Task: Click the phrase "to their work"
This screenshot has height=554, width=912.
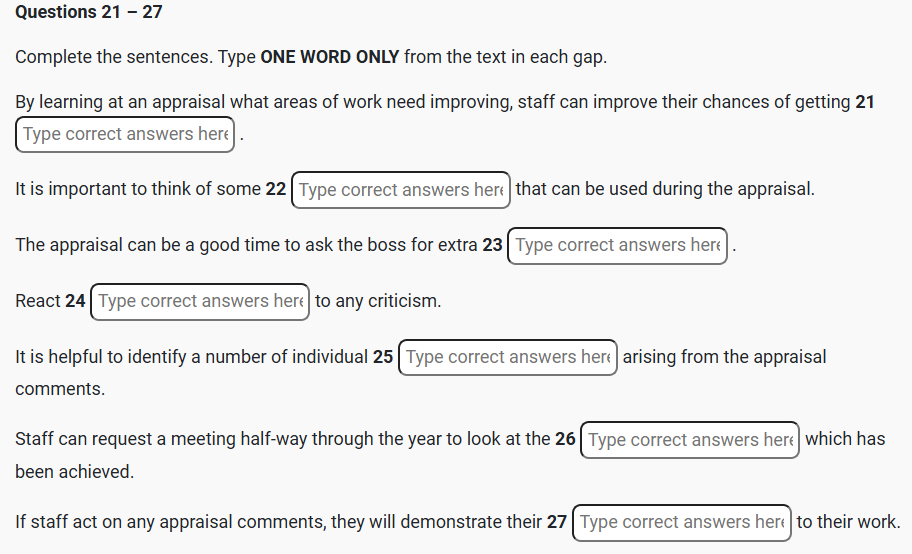Action: coord(848,522)
